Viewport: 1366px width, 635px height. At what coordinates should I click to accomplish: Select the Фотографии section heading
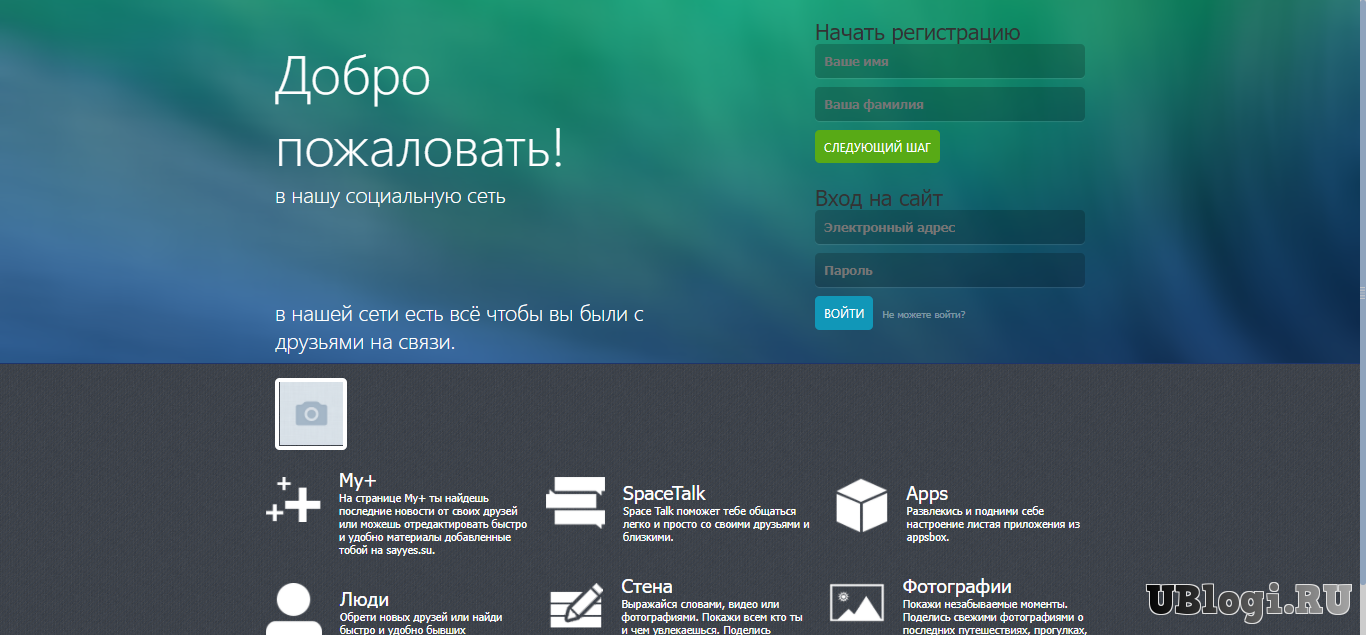956,587
